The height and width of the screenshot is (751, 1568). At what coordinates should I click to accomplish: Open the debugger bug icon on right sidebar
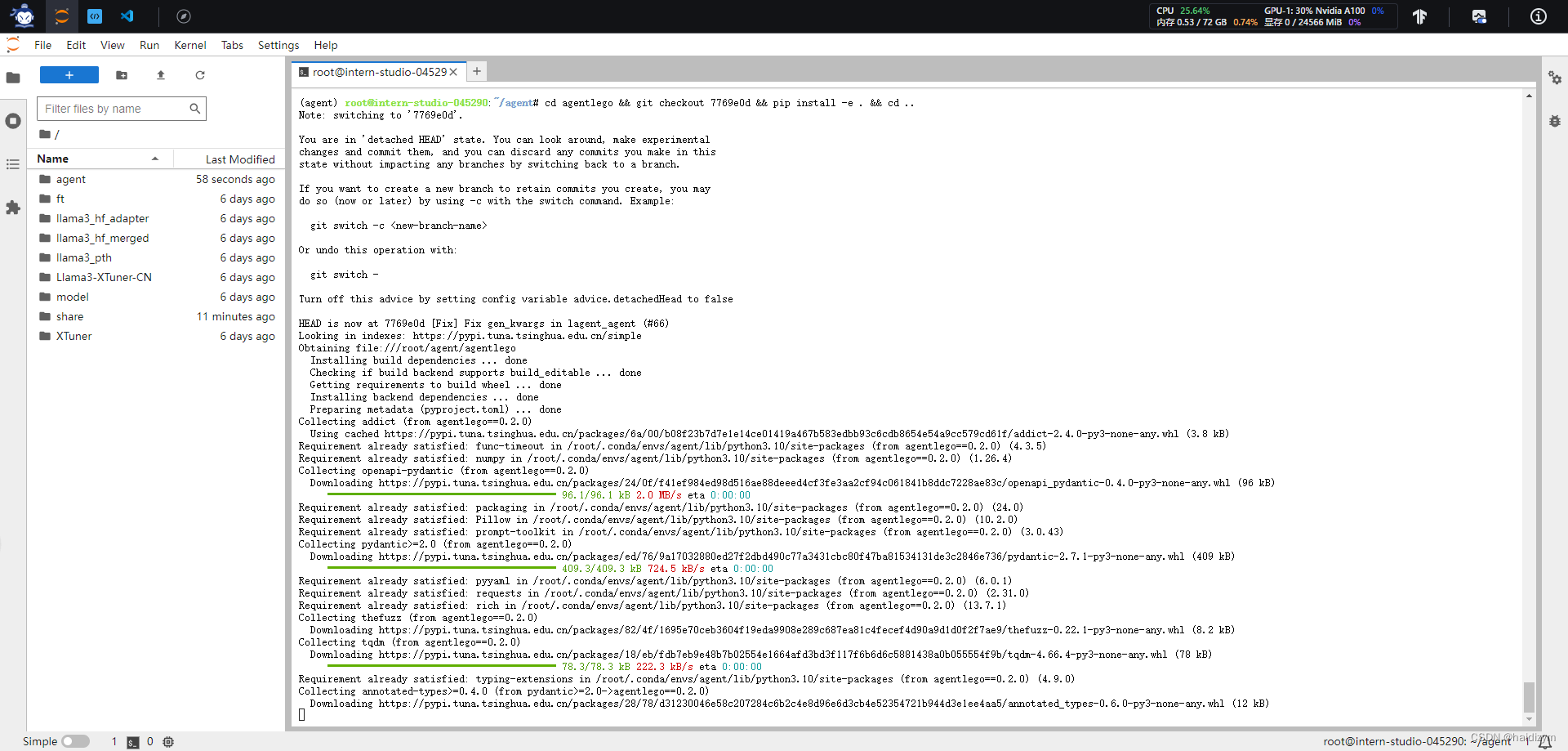coord(1555,121)
